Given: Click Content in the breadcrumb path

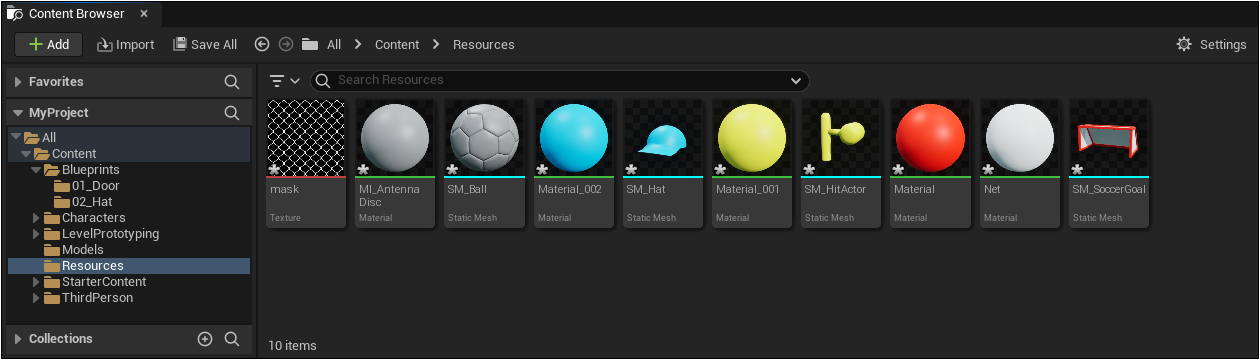Looking at the screenshot, I should [397, 44].
